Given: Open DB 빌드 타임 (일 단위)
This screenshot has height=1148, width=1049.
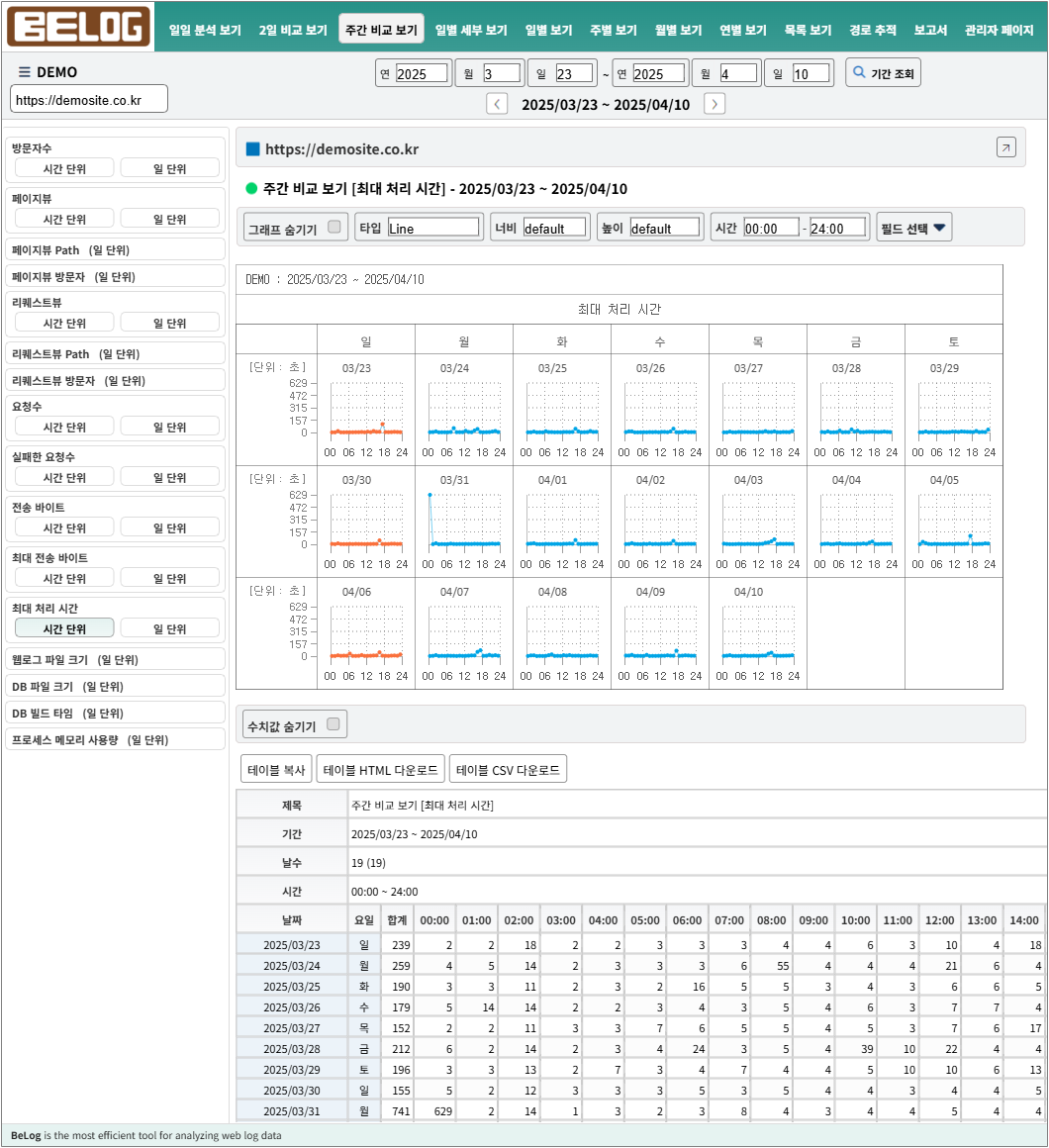Looking at the screenshot, I should pyautogui.click(x=115, y=713).
